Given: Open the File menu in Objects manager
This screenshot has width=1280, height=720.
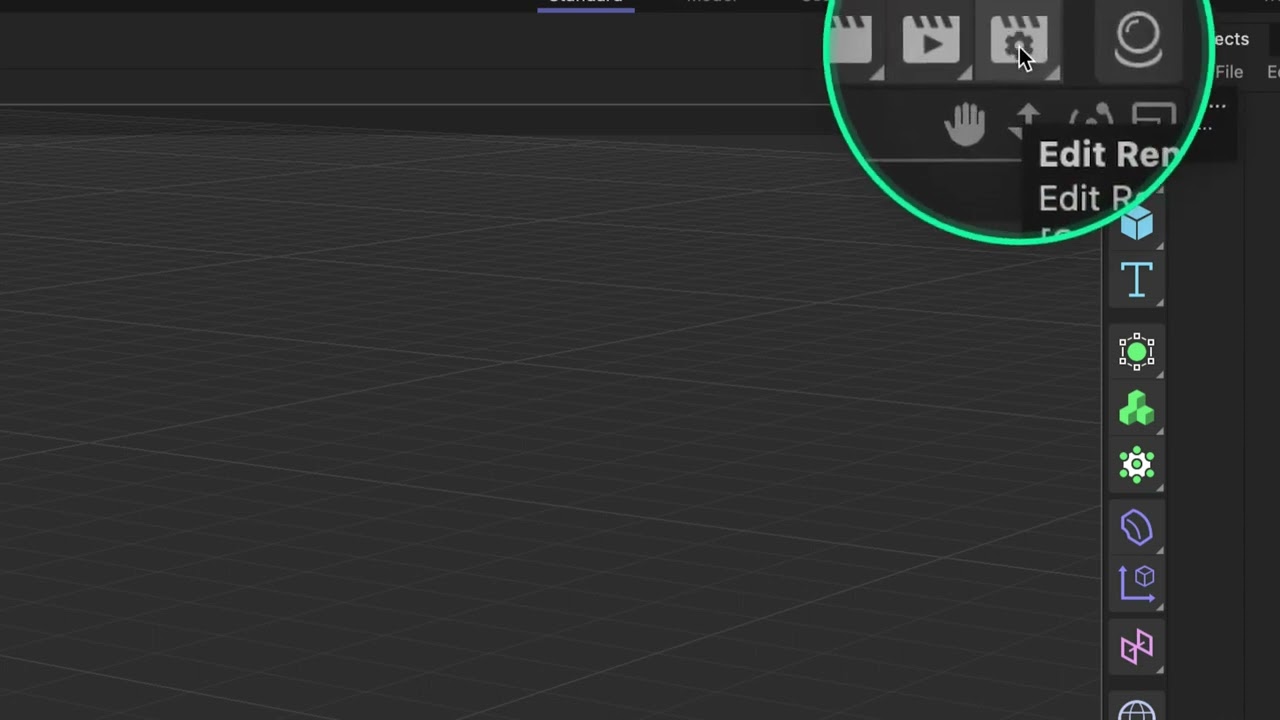Looking at the screenshot, I should click(1229, 72).
